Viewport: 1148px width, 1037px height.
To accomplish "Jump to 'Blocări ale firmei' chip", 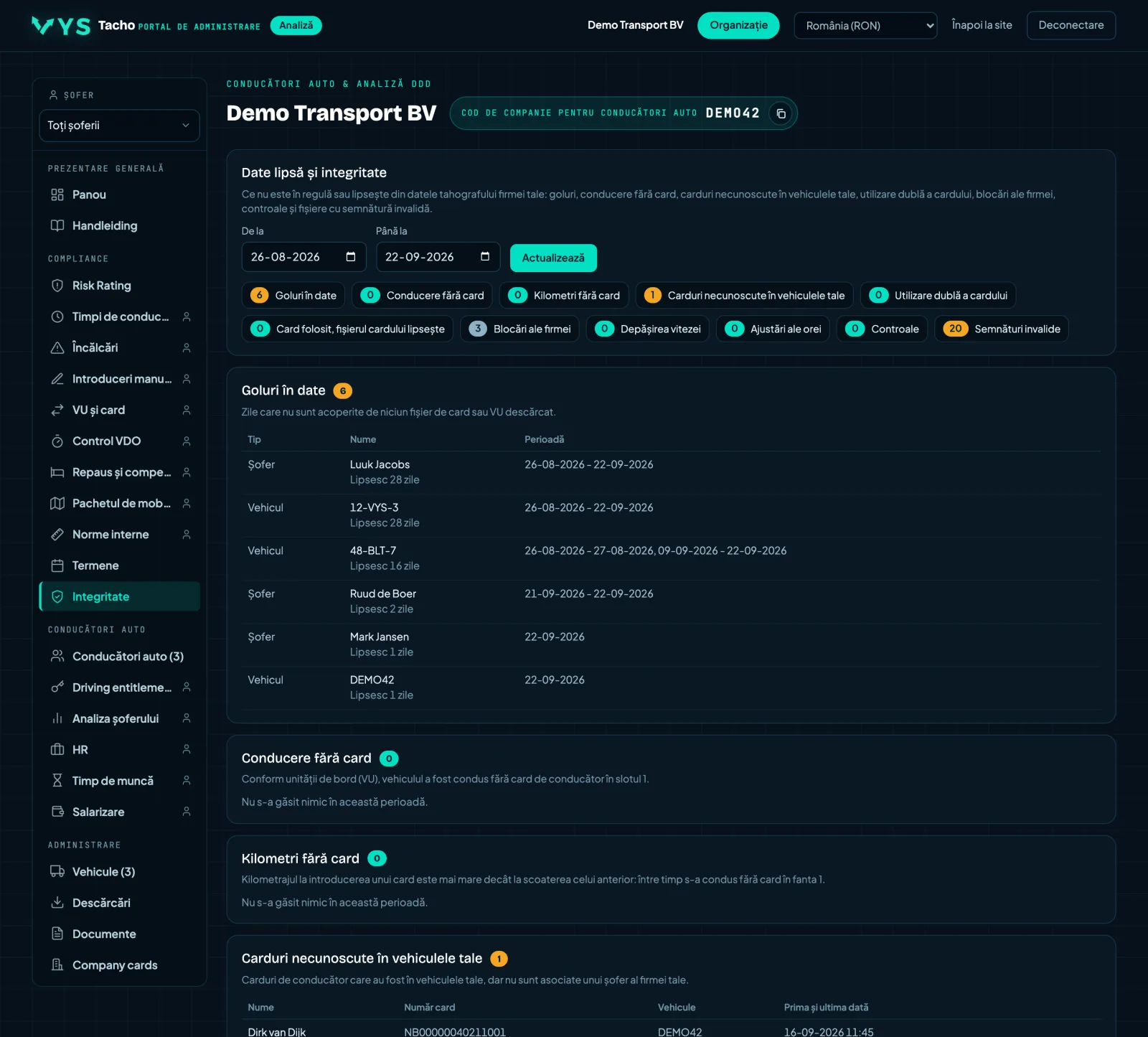I will click(519, 329).
